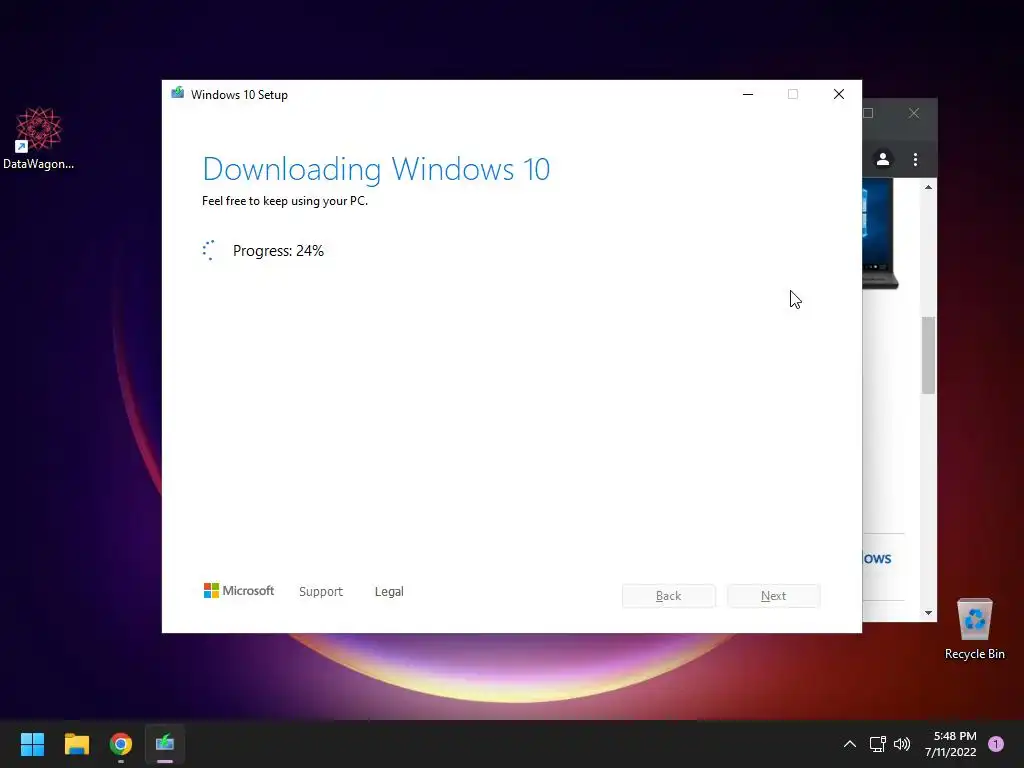The image size is (1024, 768).
Task: Open Chrome three-dot menu in background window
Action: coord(916,159)
